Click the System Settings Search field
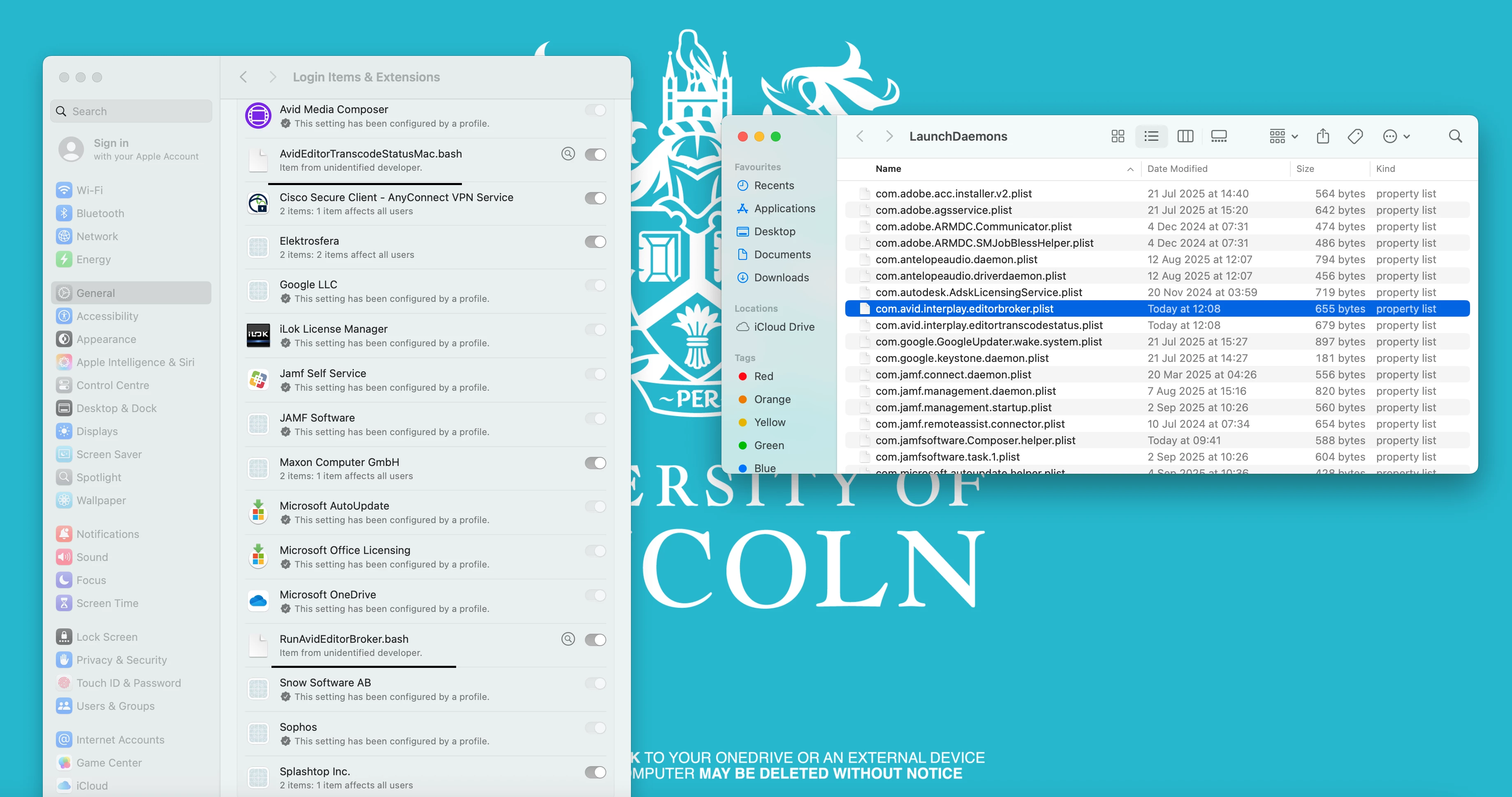Image resolution: width=1512 pixels, height=797 pixels. click(132, 111)
